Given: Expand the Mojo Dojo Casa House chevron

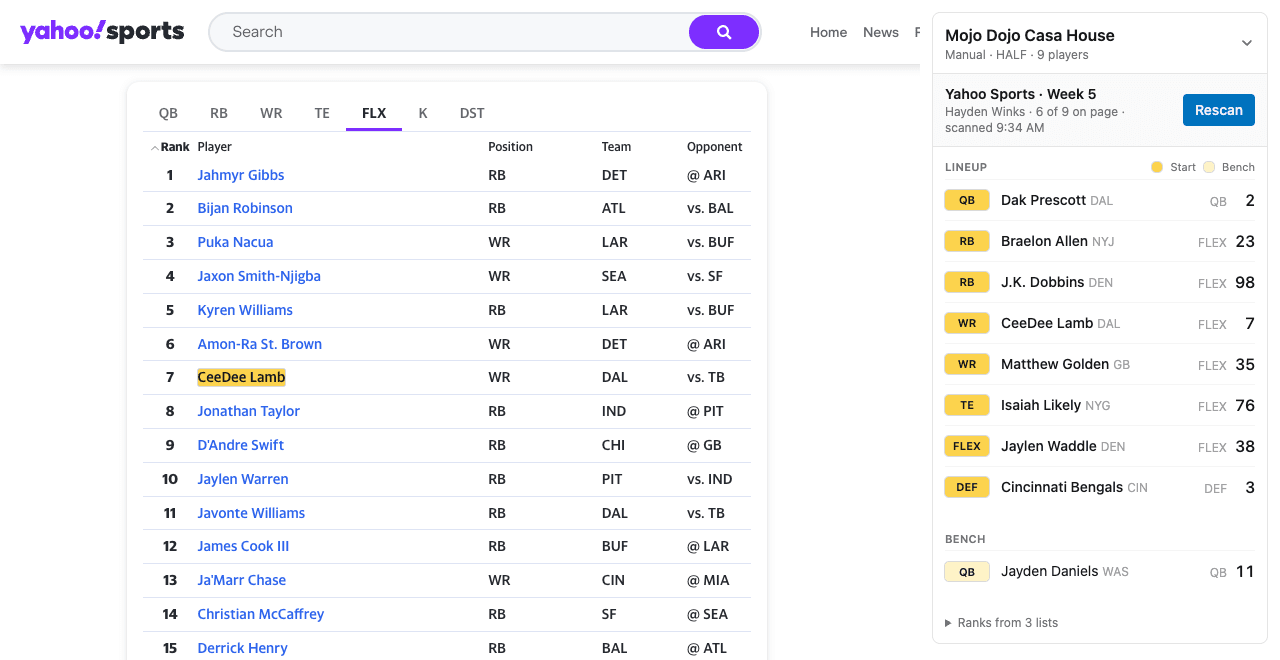Looking at the screenshot, I should 1247,43.
